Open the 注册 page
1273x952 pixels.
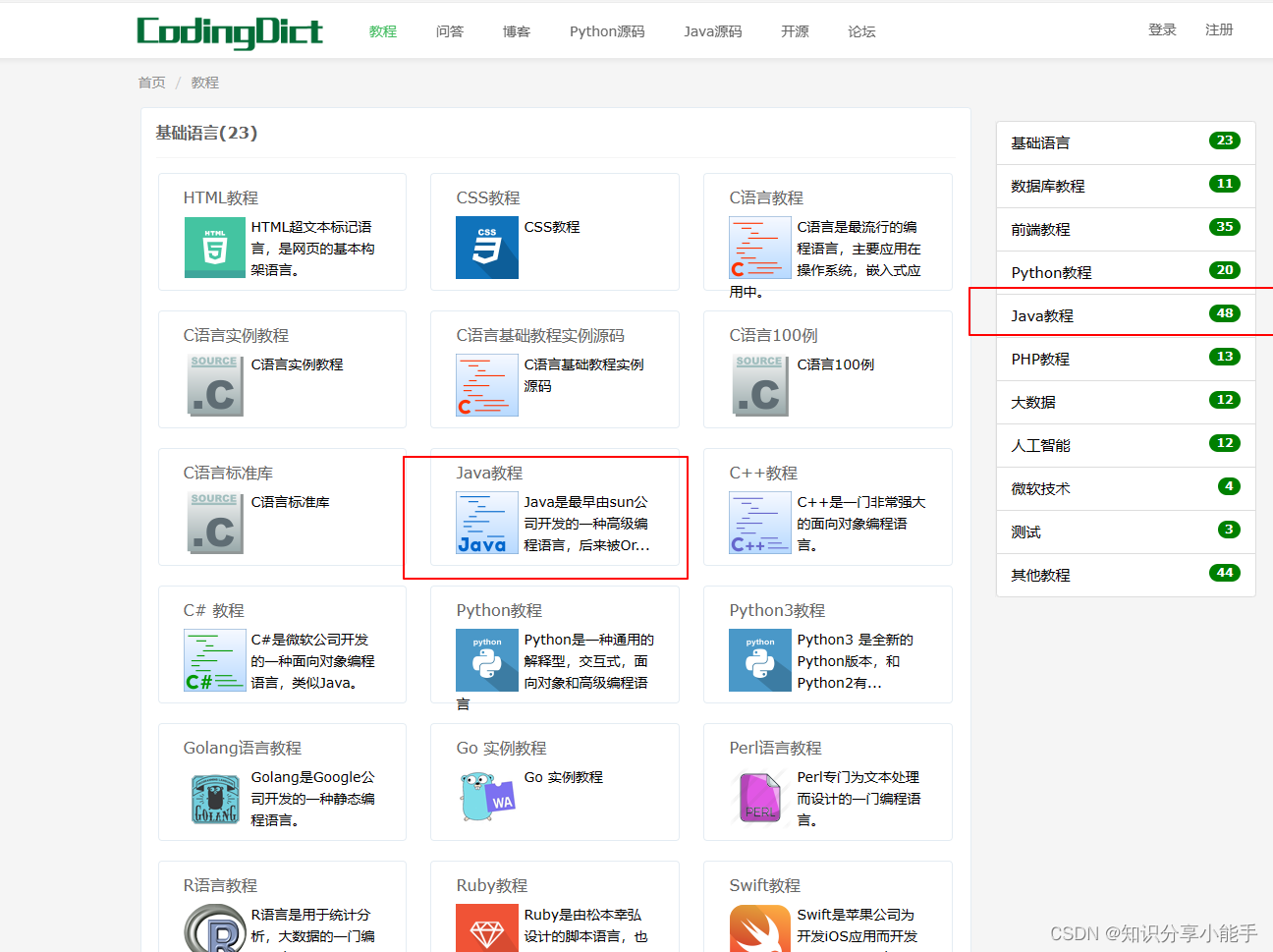(x=1218, y=29)
